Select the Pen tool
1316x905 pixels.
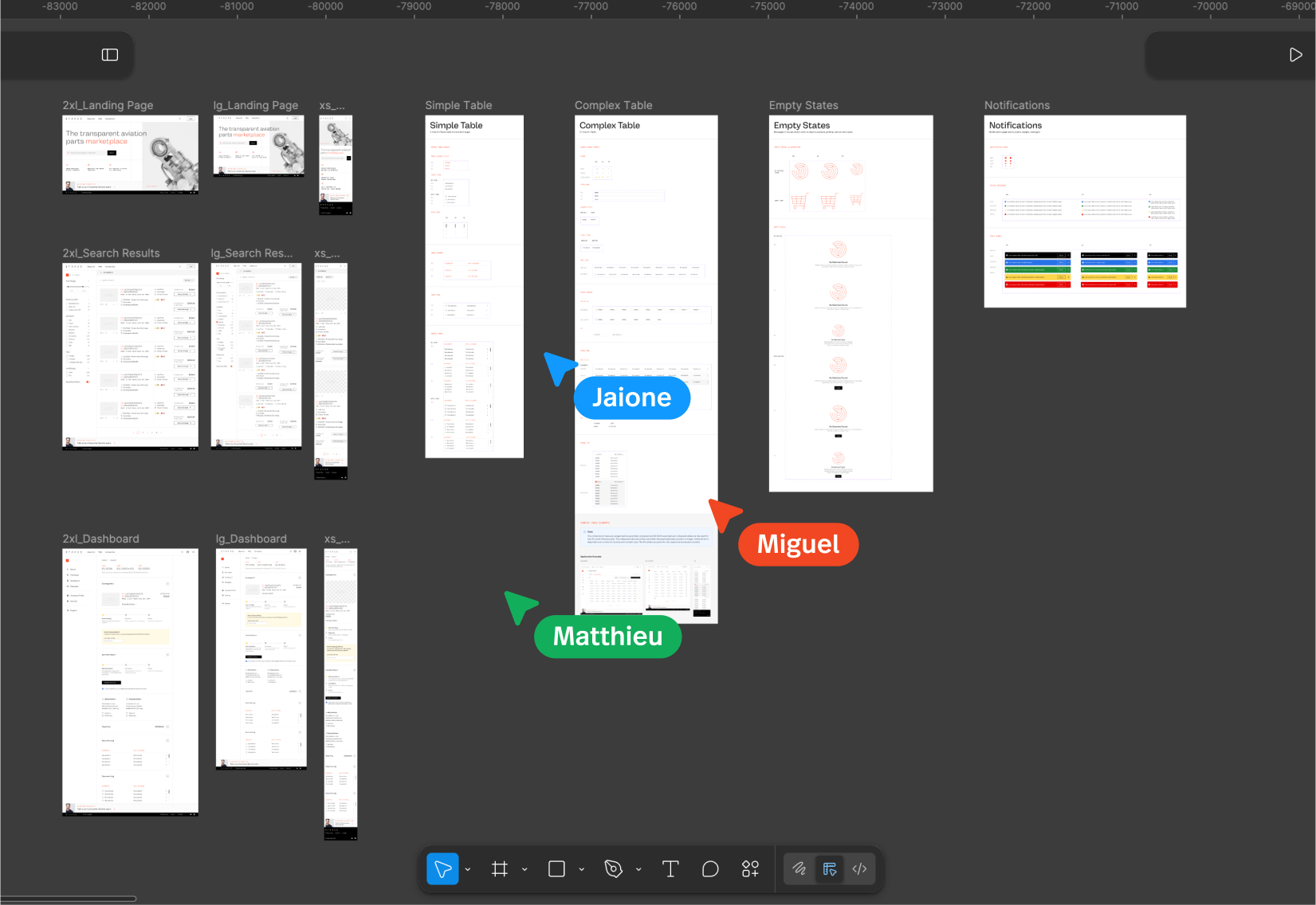pyautogui.click(x=613, y=869)
